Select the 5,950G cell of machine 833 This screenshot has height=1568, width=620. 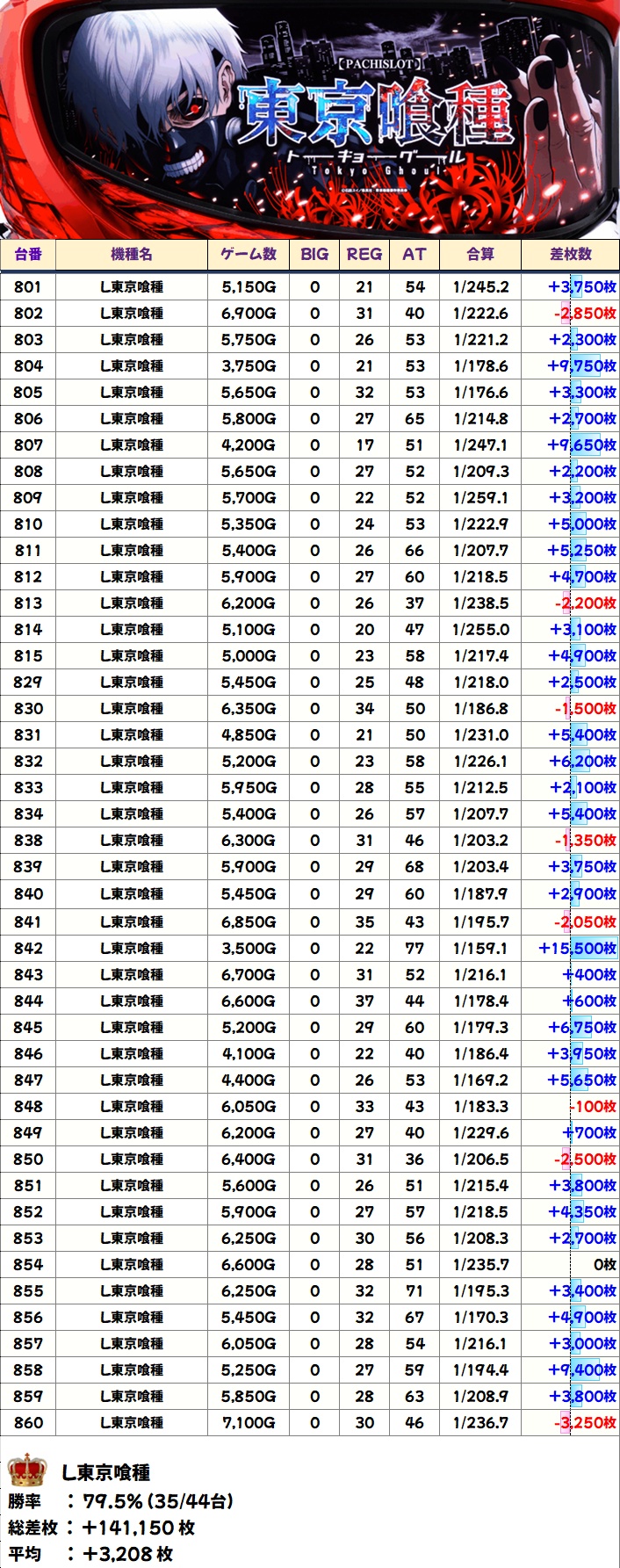tap(249, 787)
